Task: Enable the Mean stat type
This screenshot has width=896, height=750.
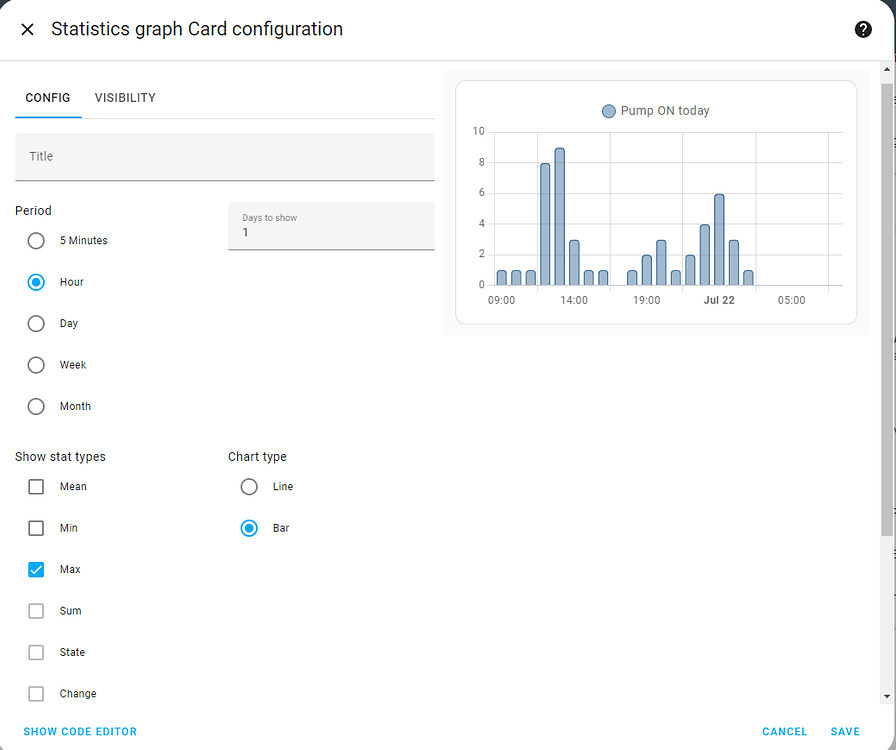Action: 36,486
